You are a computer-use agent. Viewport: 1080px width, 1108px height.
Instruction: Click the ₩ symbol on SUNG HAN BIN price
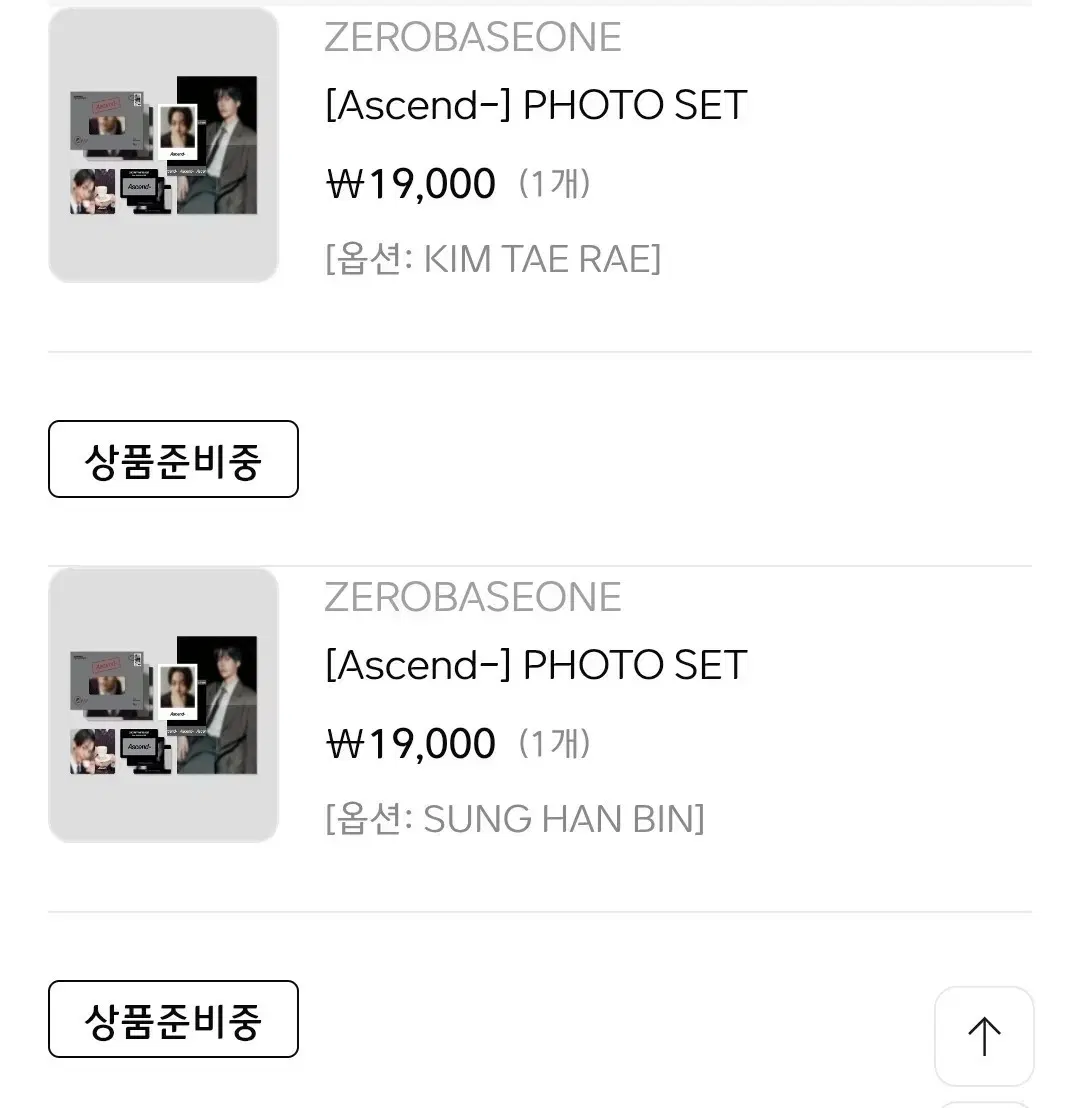(345, 744)
